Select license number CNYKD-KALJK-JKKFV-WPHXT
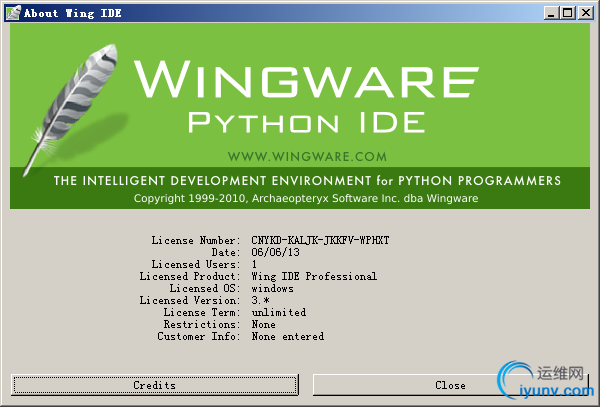 (320, 240)
